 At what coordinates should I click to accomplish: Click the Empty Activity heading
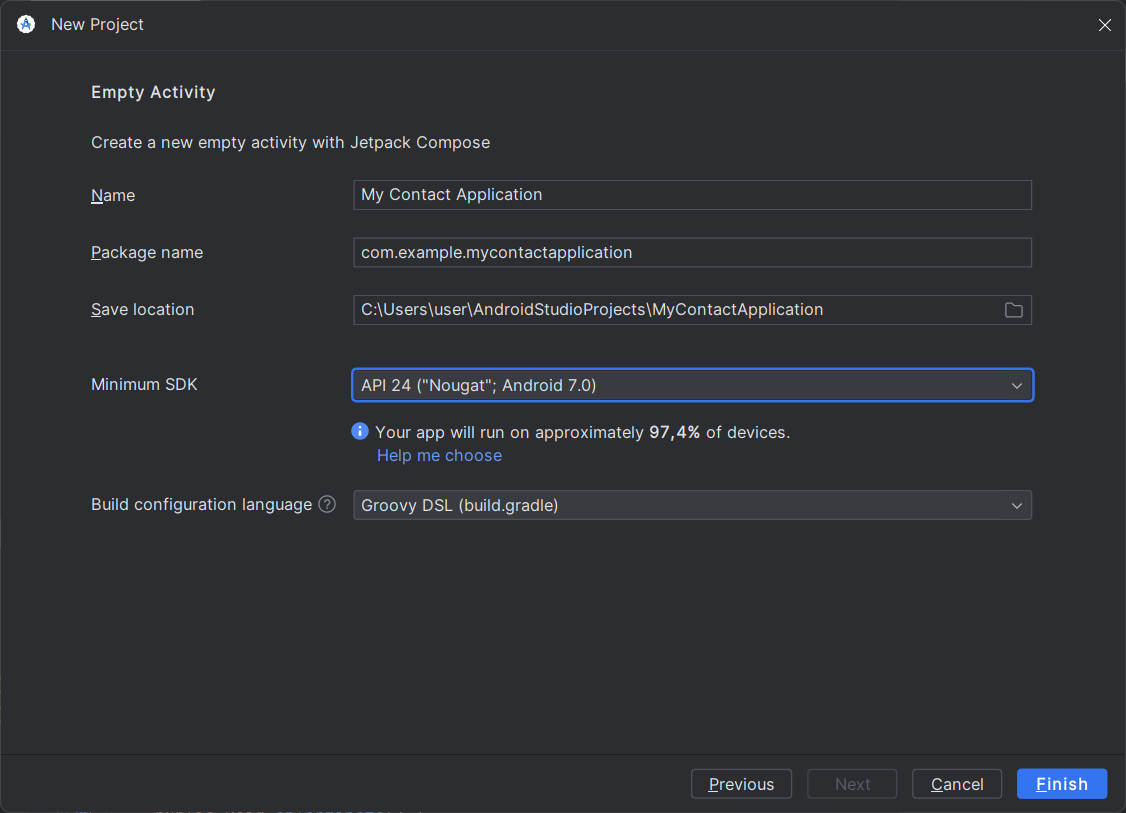point(153,92)
